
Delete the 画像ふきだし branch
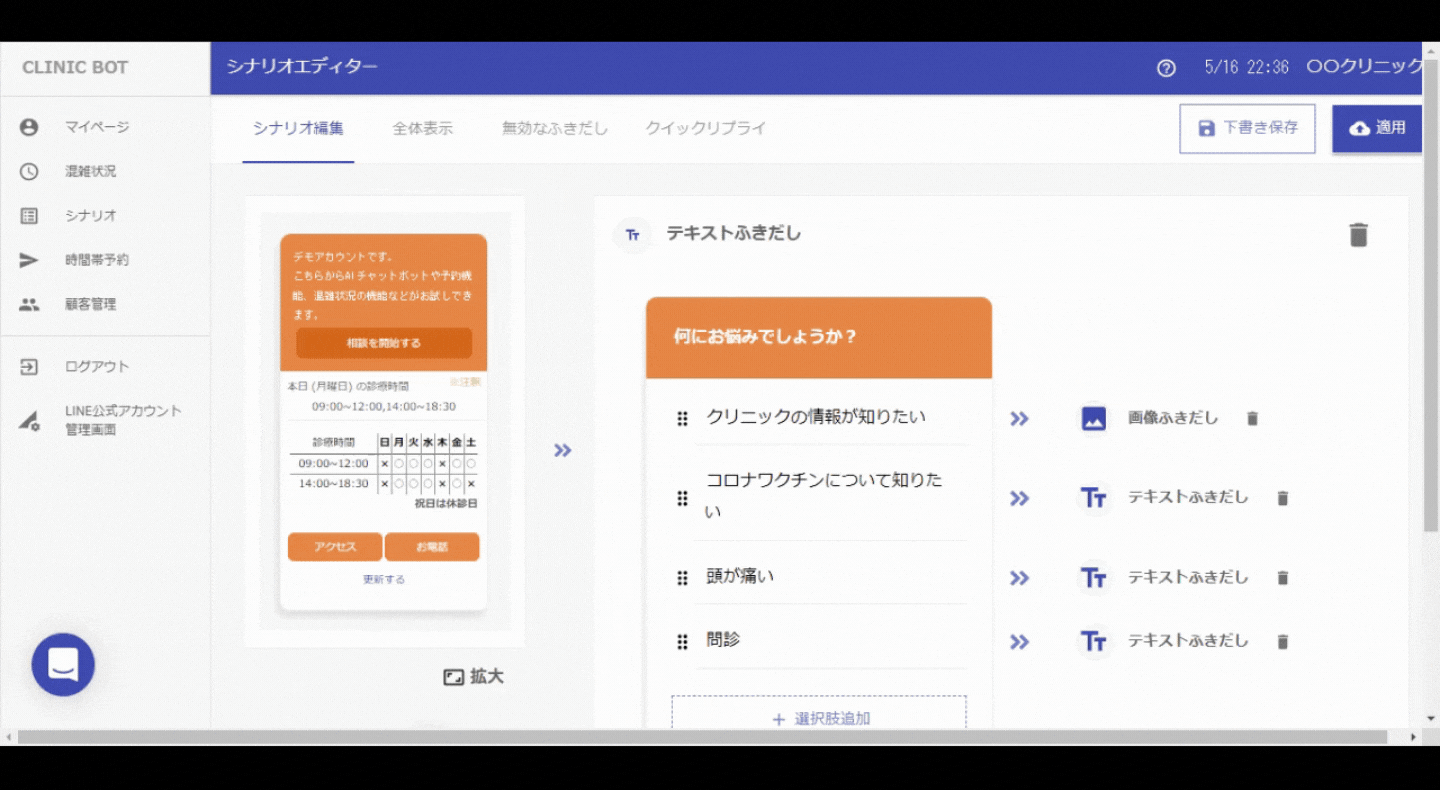tap(1252, 419)
